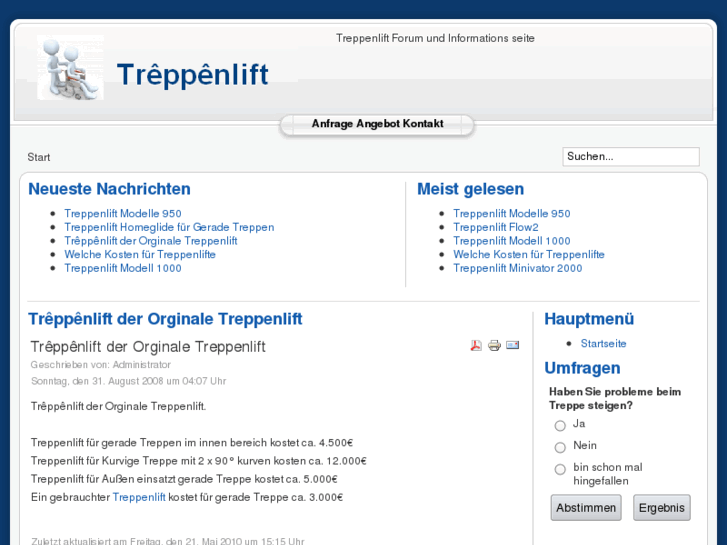Image resolution: width=727 pixels, height=545 pixels.
Task: Open the Anfrage Angebot Kontakt menu
Action: [377, 124]
